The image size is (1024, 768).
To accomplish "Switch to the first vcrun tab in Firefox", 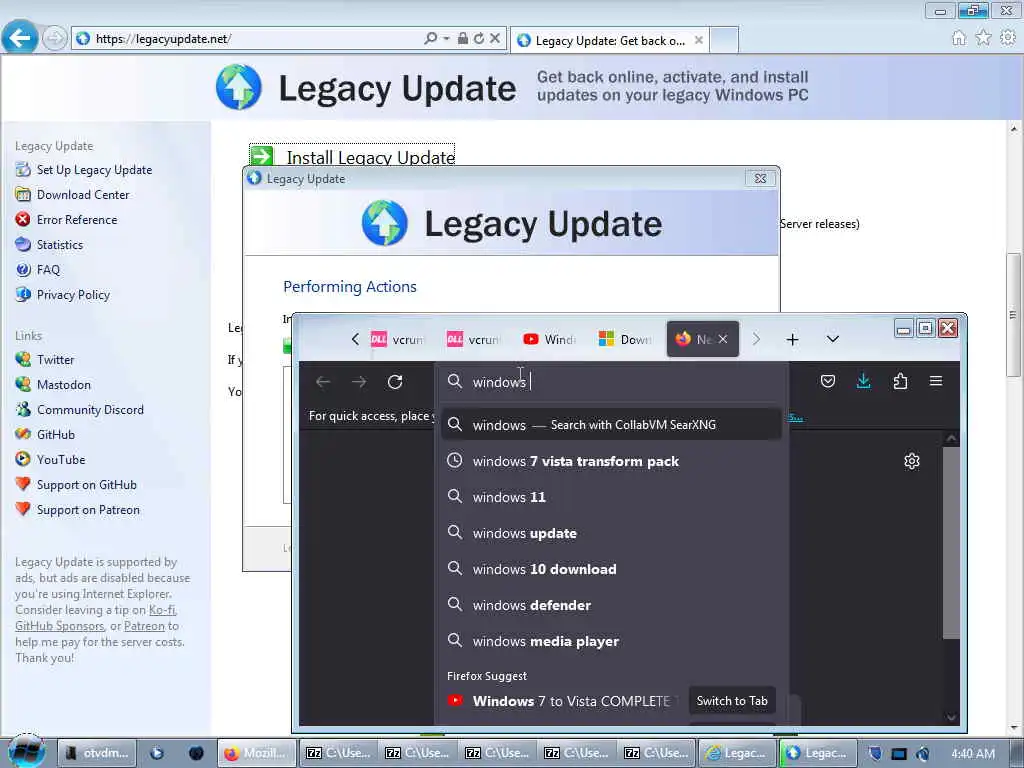I will point(398,340).
